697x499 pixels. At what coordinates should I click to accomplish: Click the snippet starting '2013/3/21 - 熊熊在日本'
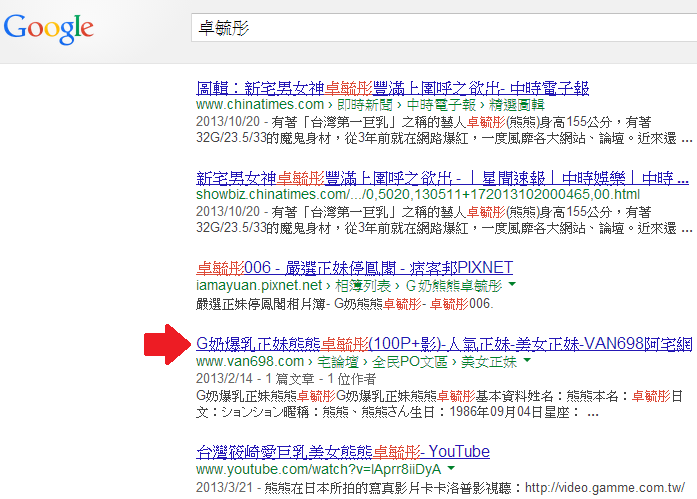[x=441, y=487]
